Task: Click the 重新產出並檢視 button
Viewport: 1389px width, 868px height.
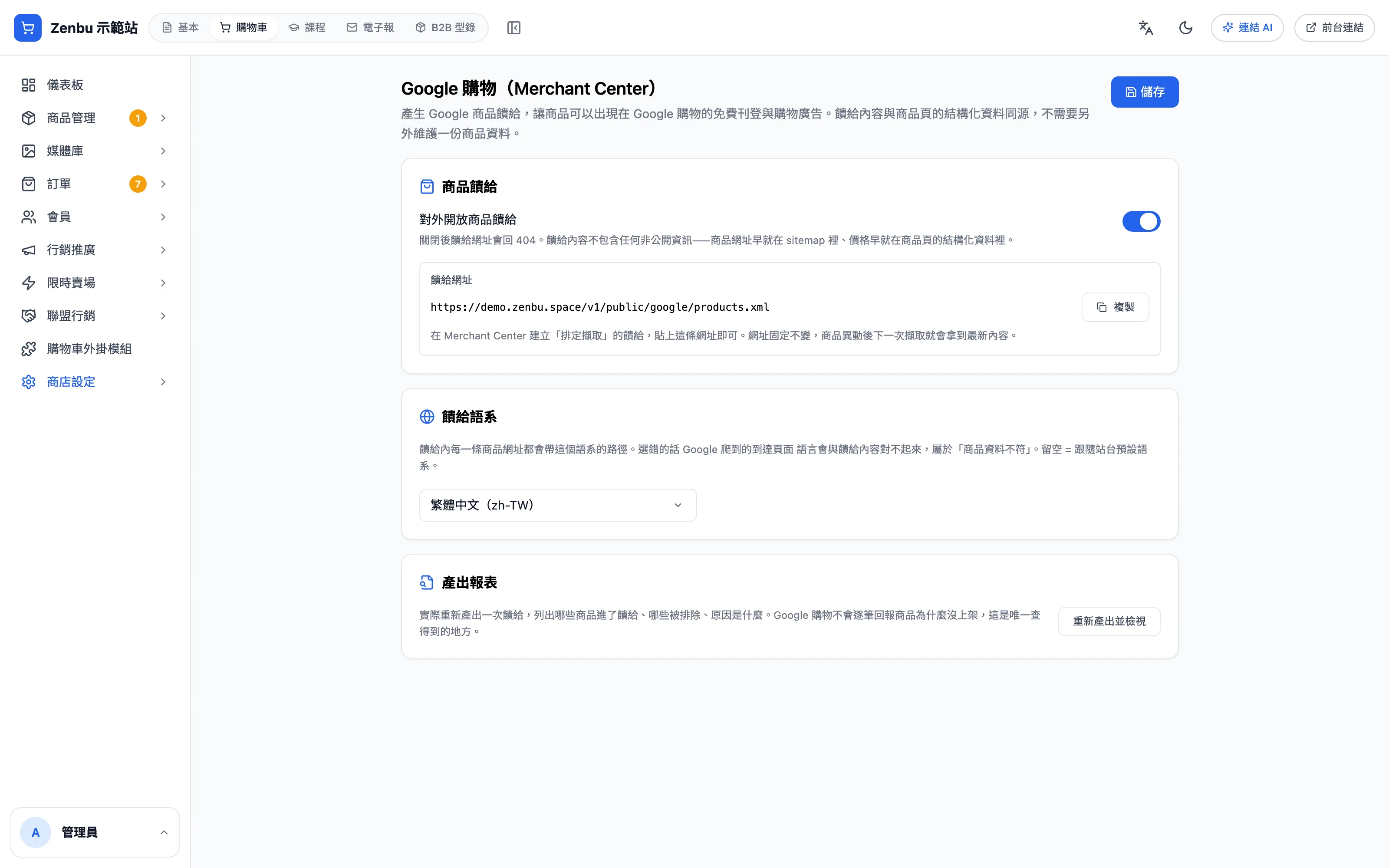Action: (1109, 621)
